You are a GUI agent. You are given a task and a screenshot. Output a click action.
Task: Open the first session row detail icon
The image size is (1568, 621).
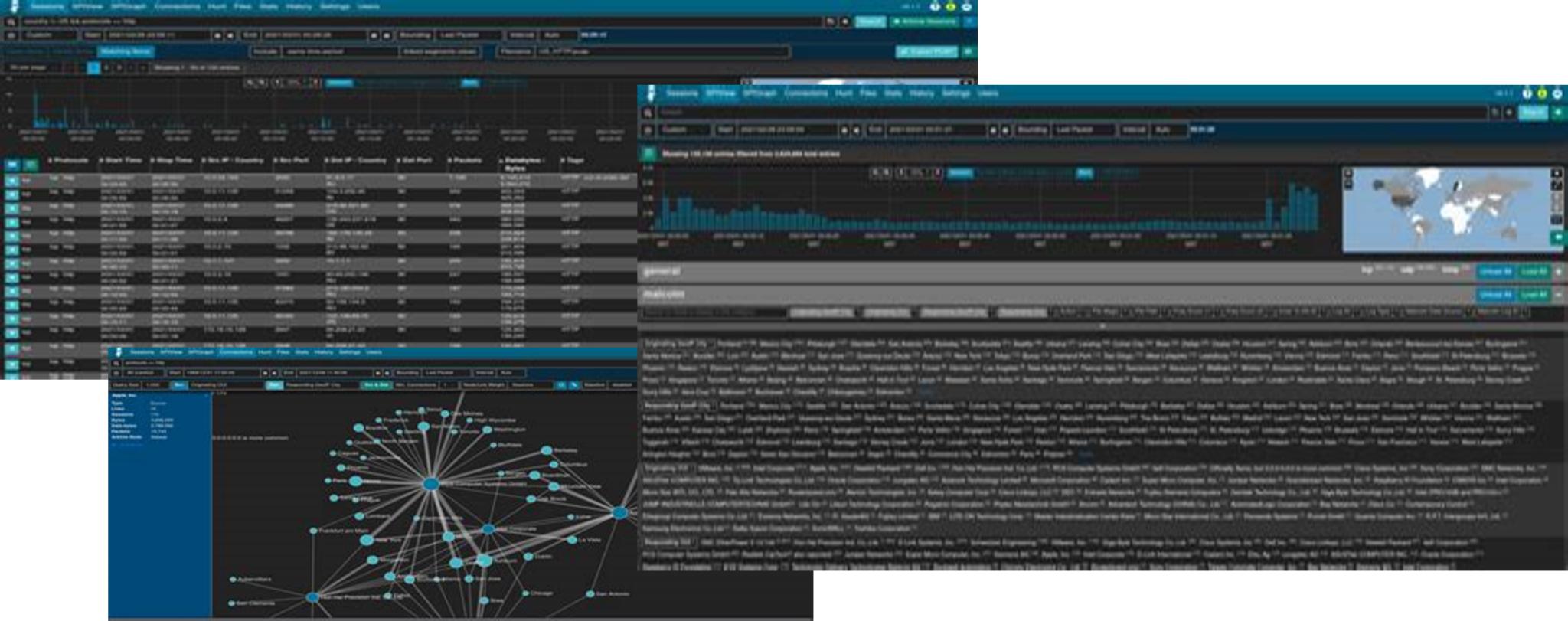tap(11, 181)
